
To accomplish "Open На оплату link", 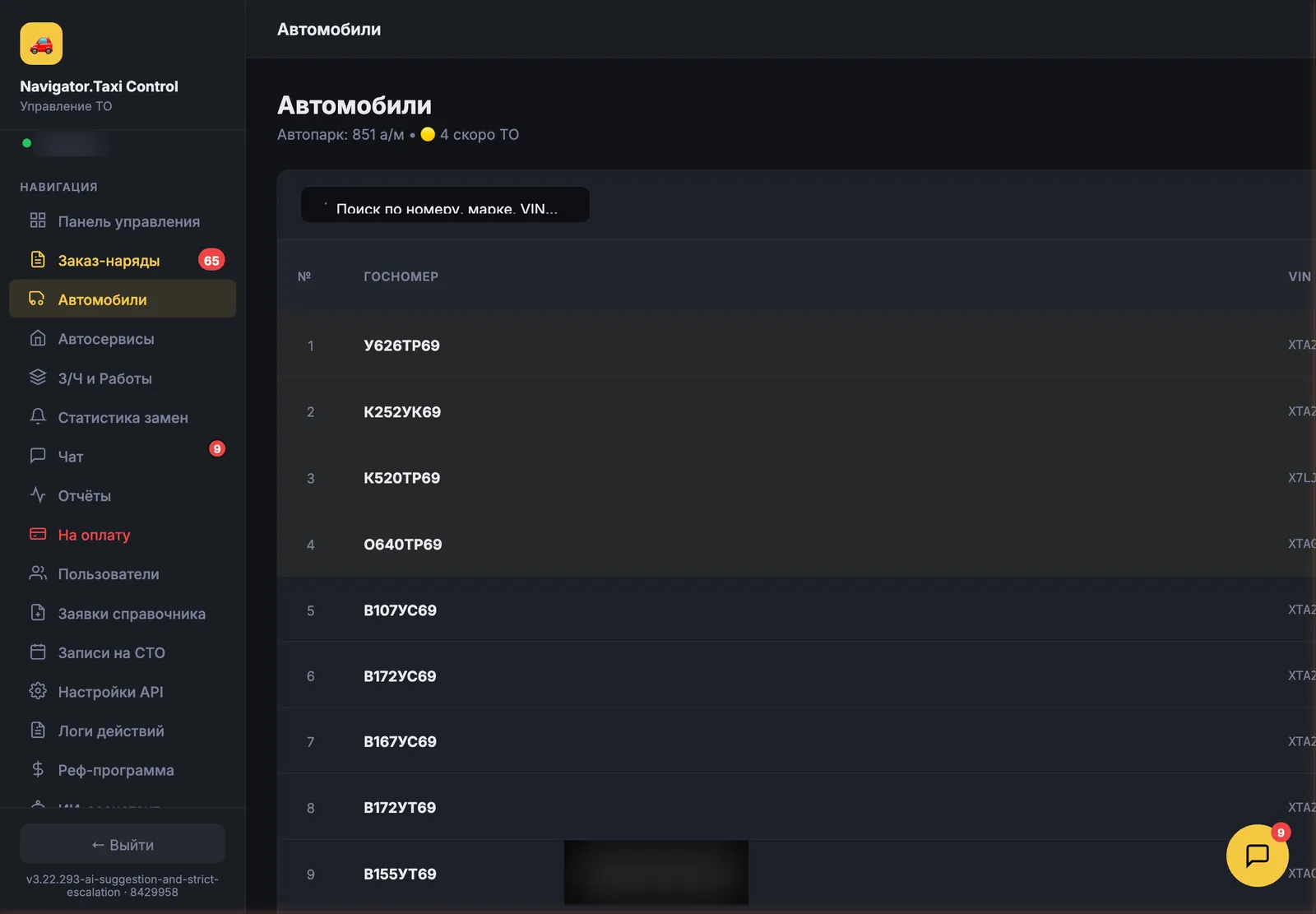I will pyautogui.click(x=123, y=535).
